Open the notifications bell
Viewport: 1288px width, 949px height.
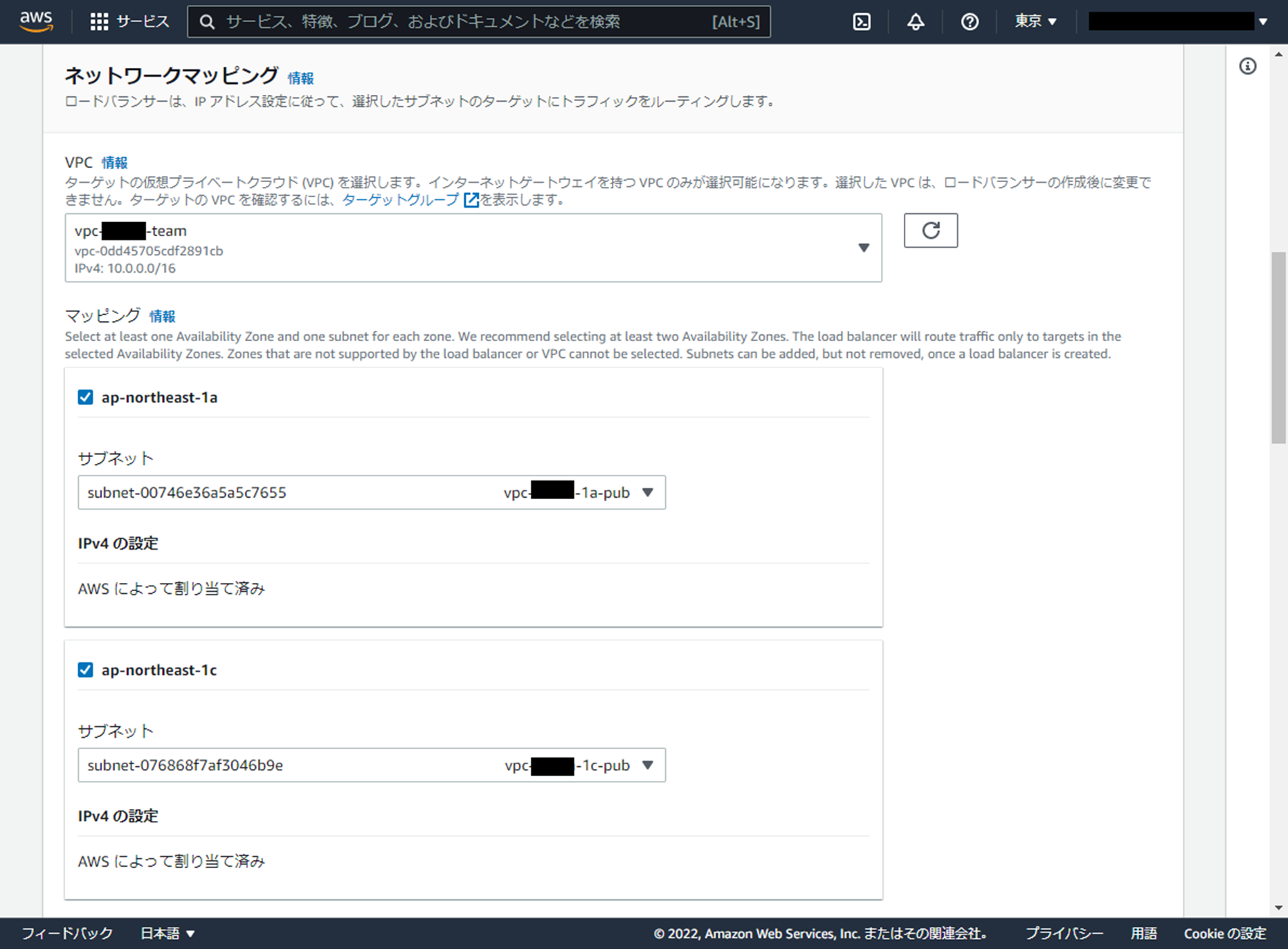pyautogui.click(x=916, y=22)
